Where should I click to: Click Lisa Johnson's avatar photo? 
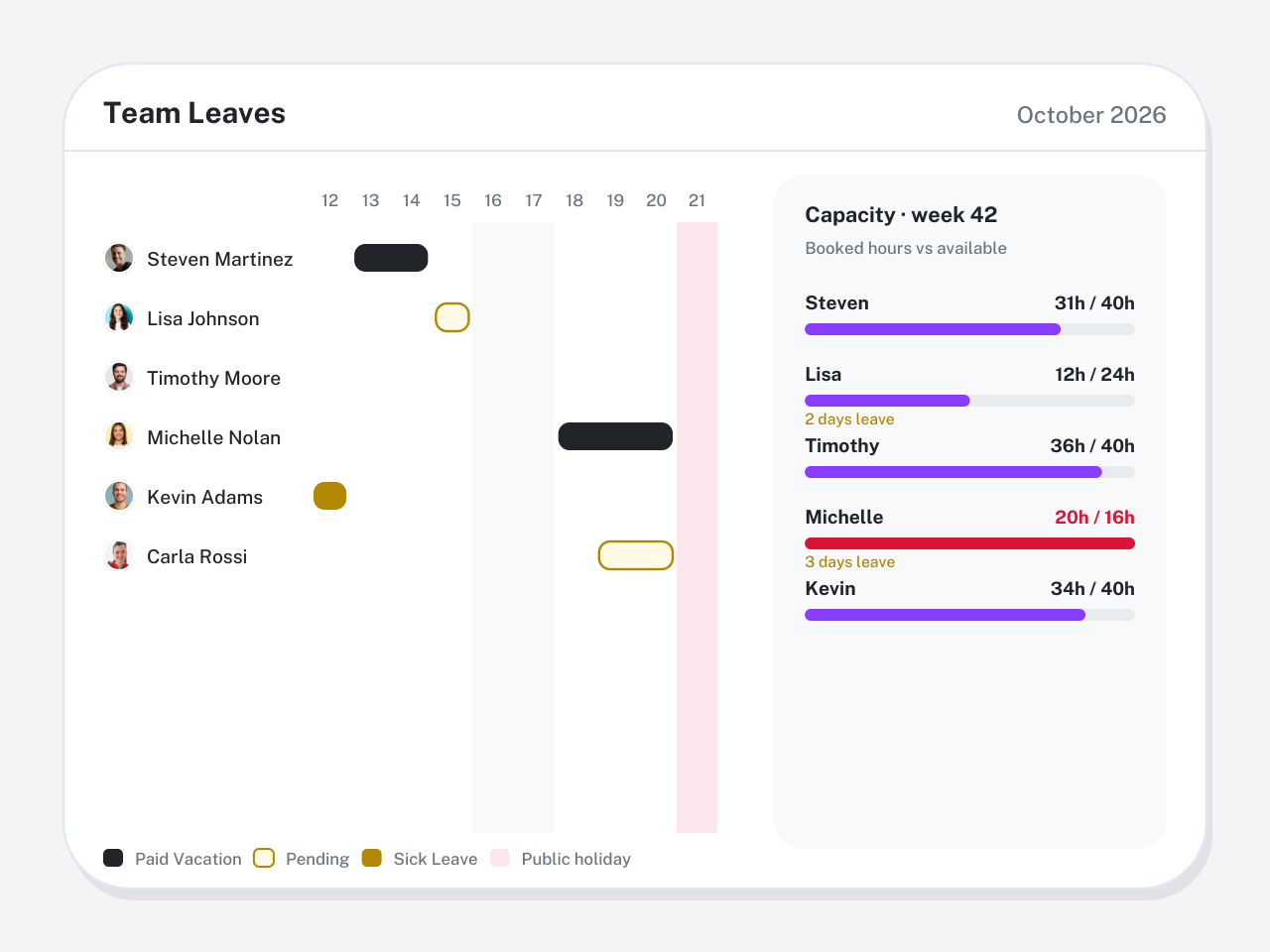tap(119, 317)
